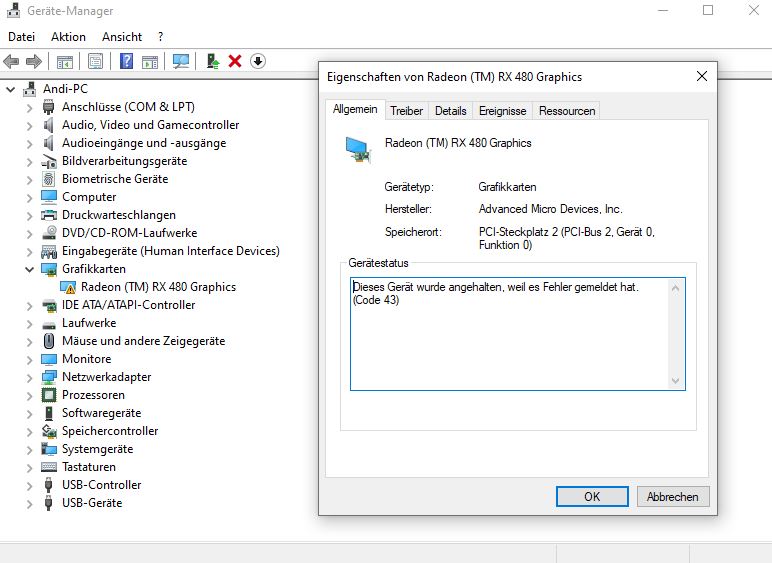
Task: Maximize the Geräte-Manager window
Action: tap(708, 10)
